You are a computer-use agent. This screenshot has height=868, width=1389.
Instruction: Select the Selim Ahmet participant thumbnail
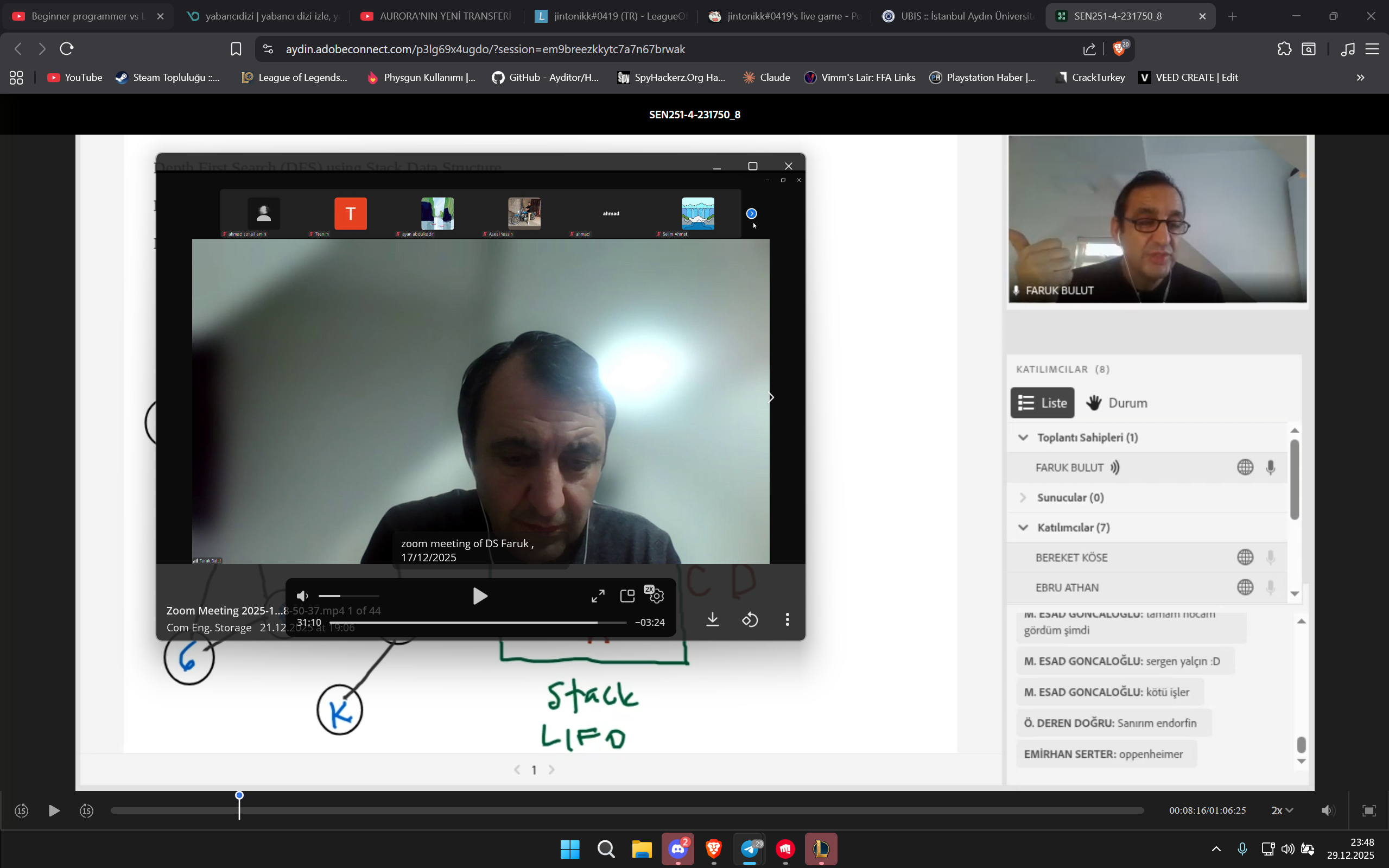698,213
